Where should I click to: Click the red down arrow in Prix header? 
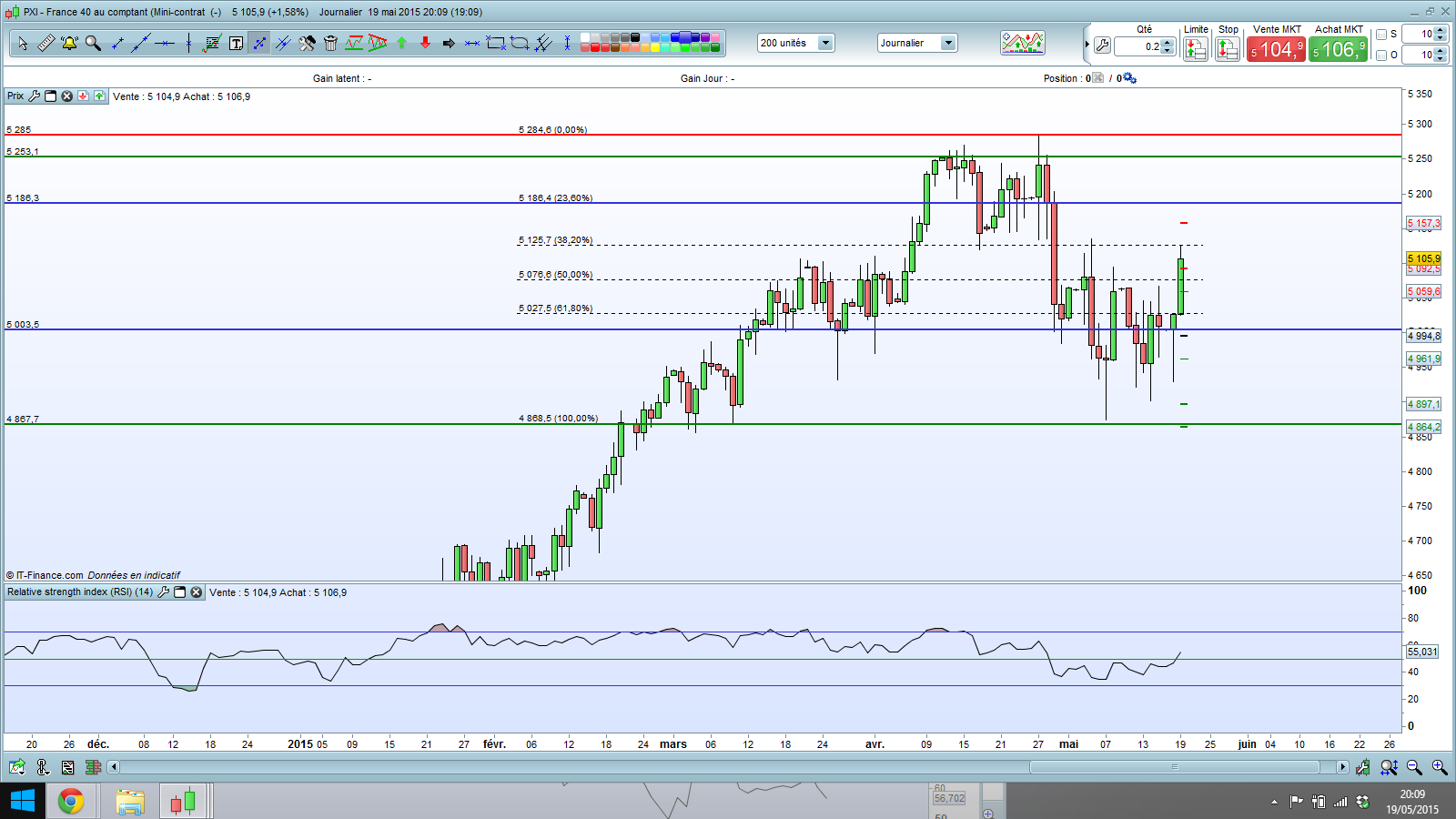[83, 96]
